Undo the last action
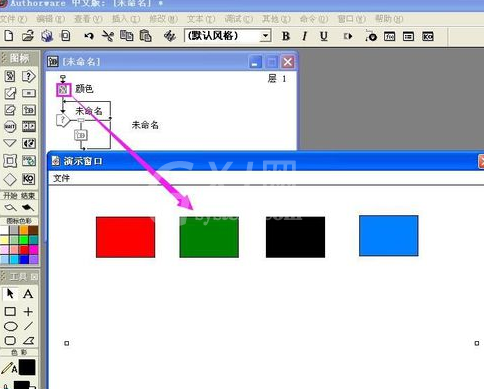484x389 pixels. [89, 36]
